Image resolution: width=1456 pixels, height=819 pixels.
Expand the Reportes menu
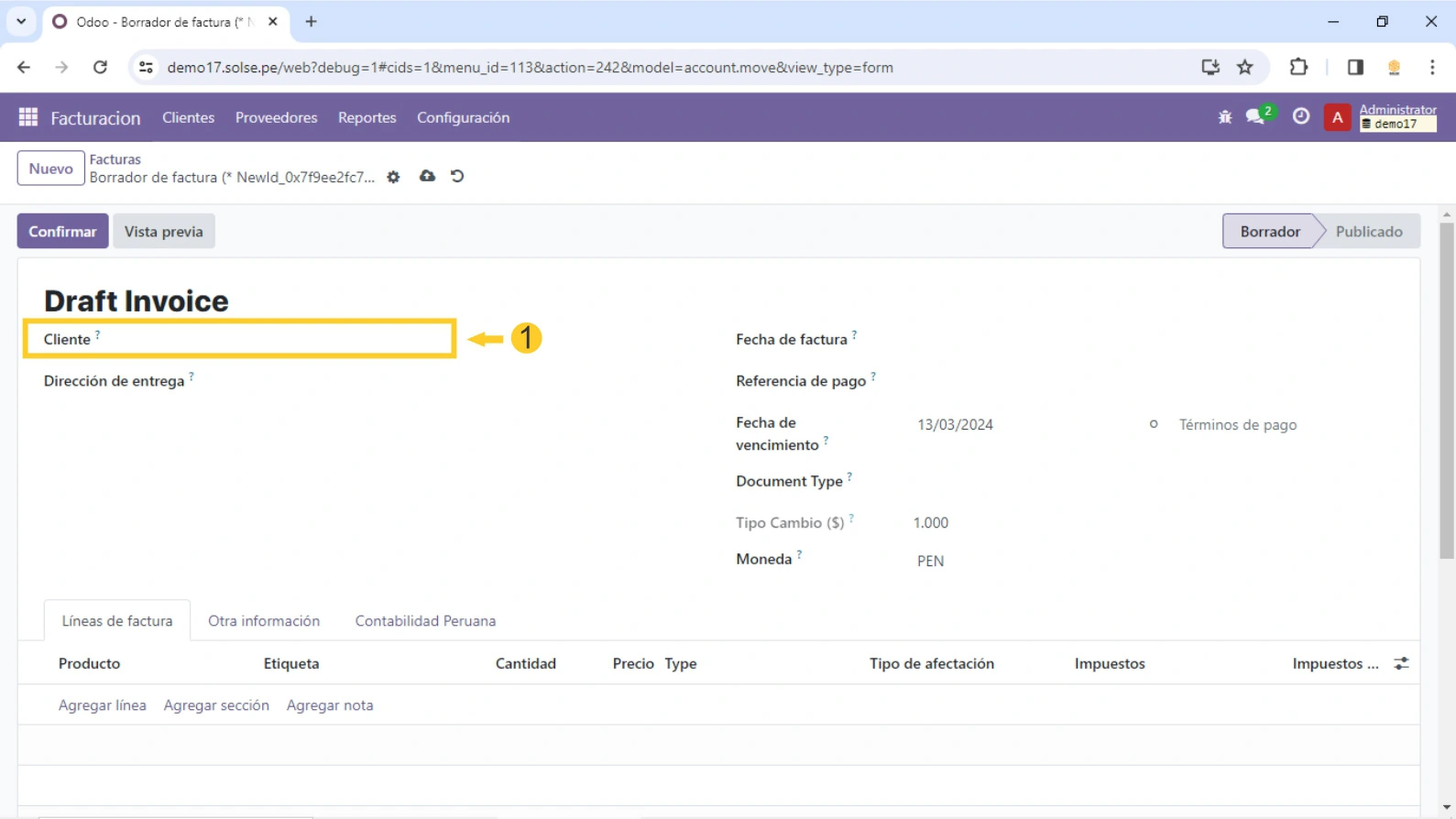(x=367, y=117)
